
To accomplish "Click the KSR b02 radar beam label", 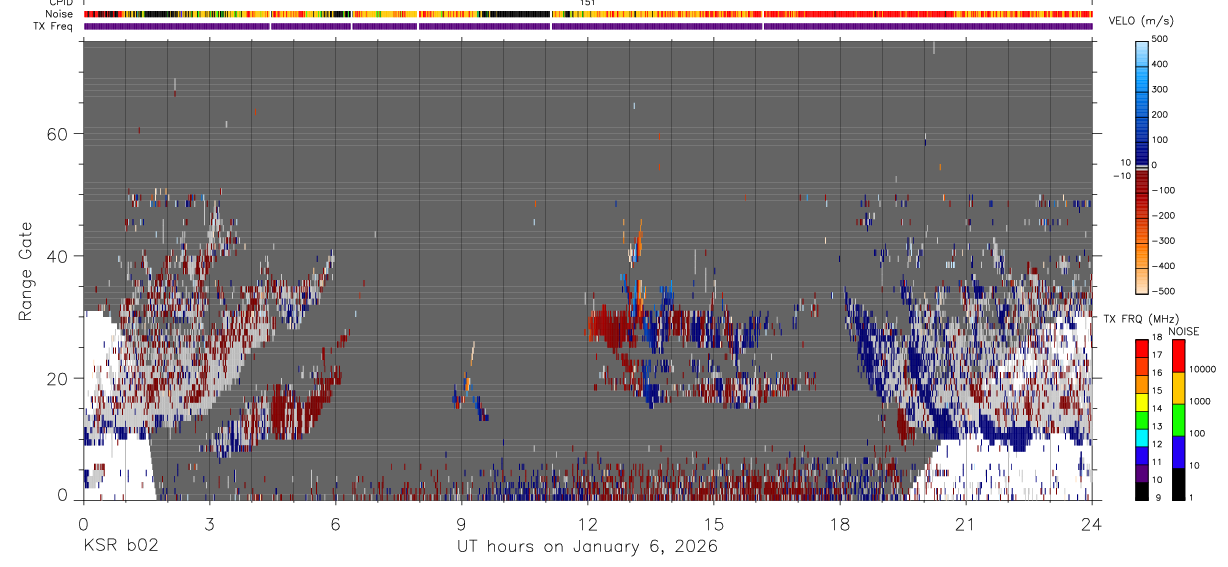I will tap(120, 546).
